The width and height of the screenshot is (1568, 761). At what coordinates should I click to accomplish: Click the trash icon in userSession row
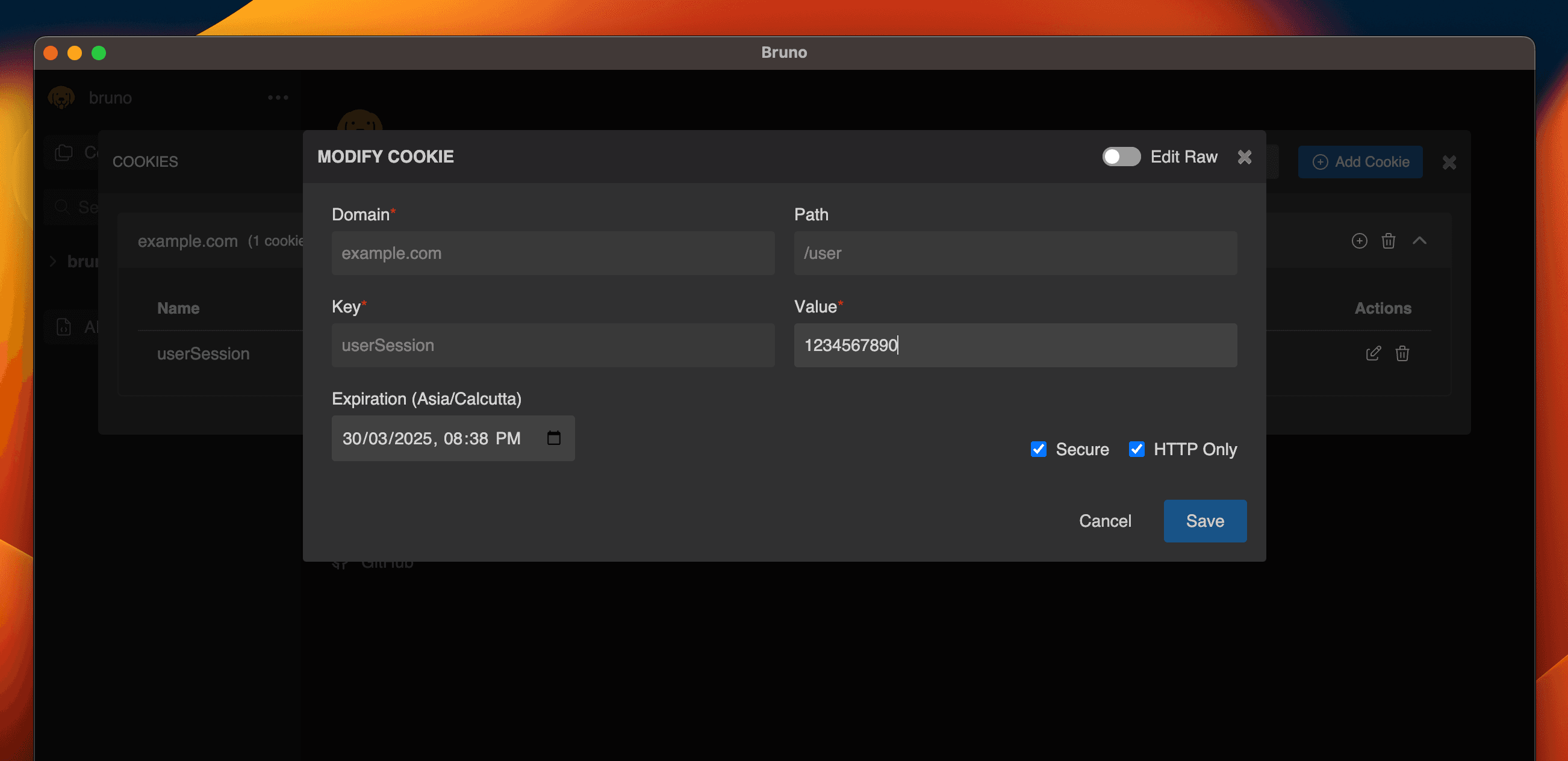[1402, 353]
